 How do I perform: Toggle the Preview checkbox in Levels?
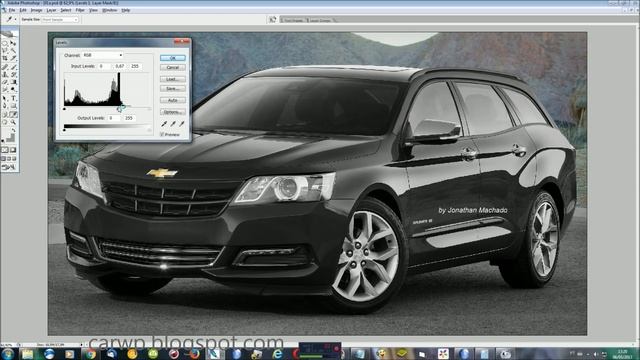click(x=162, y=134)
